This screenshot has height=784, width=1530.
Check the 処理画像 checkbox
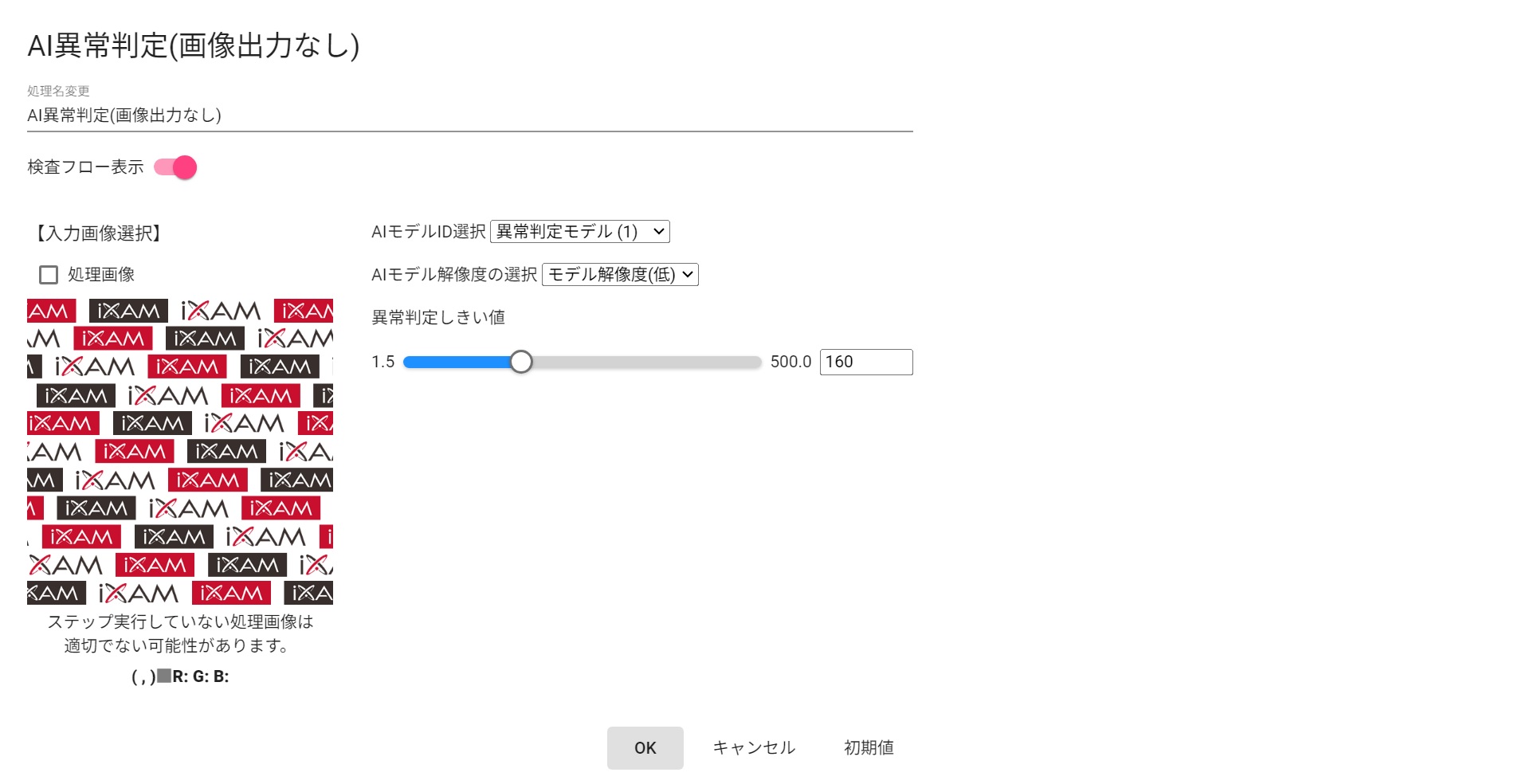pos(49,275)
